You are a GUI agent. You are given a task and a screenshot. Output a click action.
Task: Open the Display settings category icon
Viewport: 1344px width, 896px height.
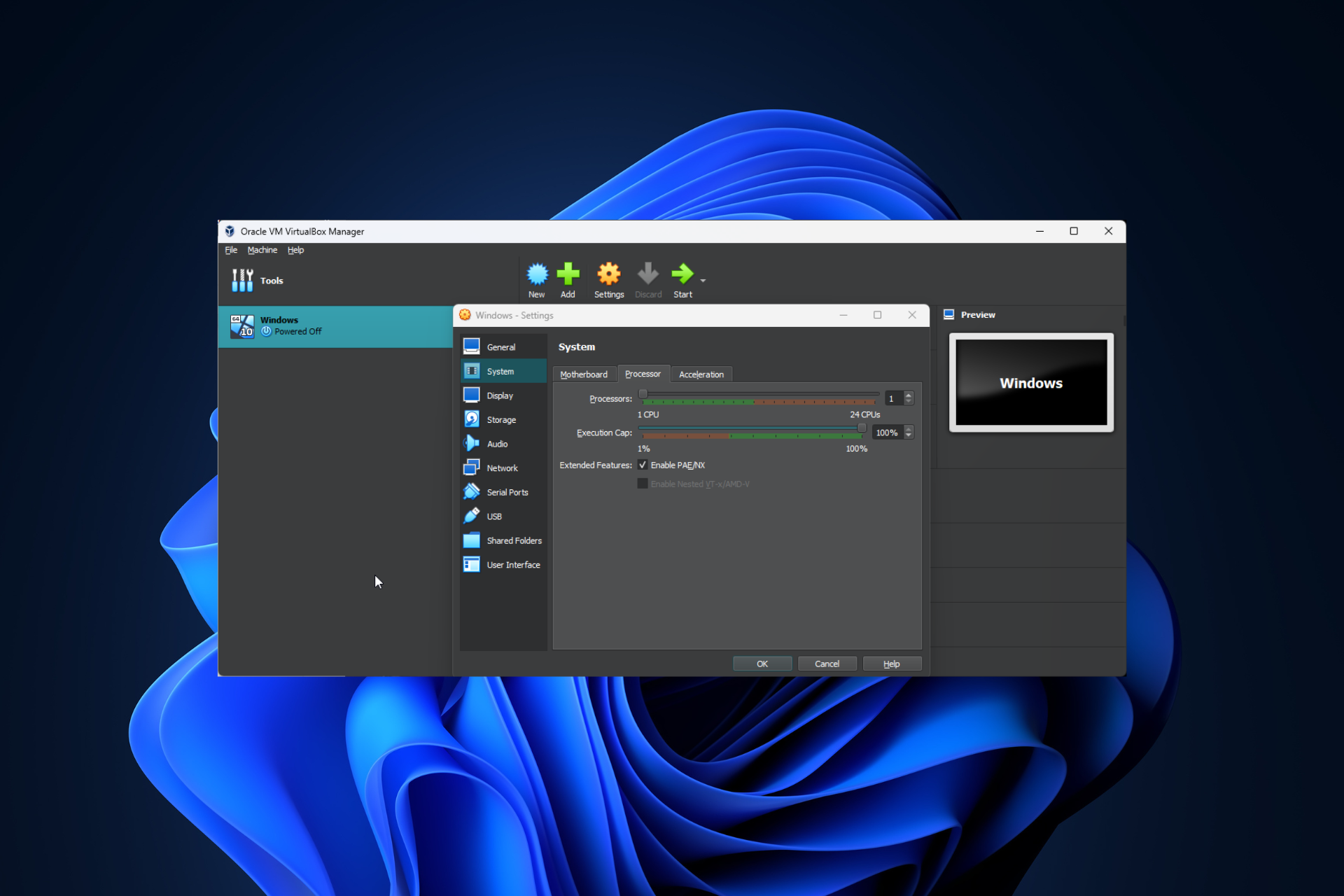472,395
